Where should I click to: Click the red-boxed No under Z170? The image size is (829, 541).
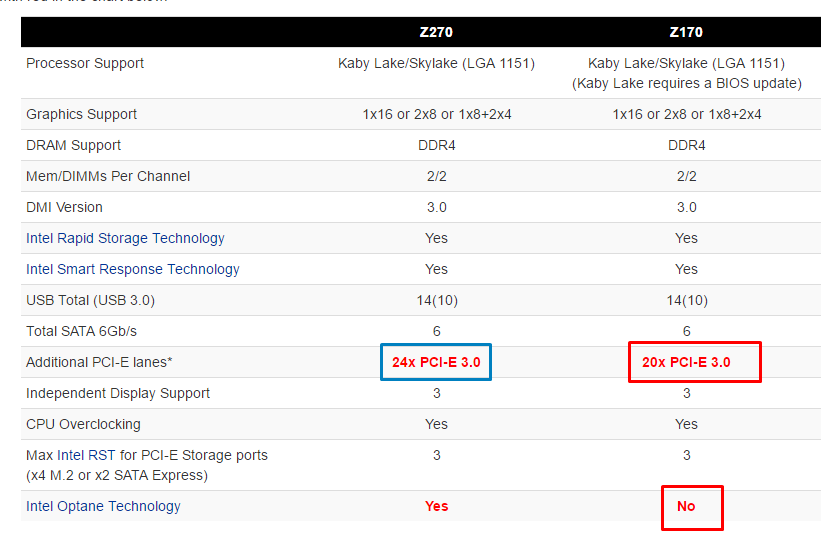686,506
